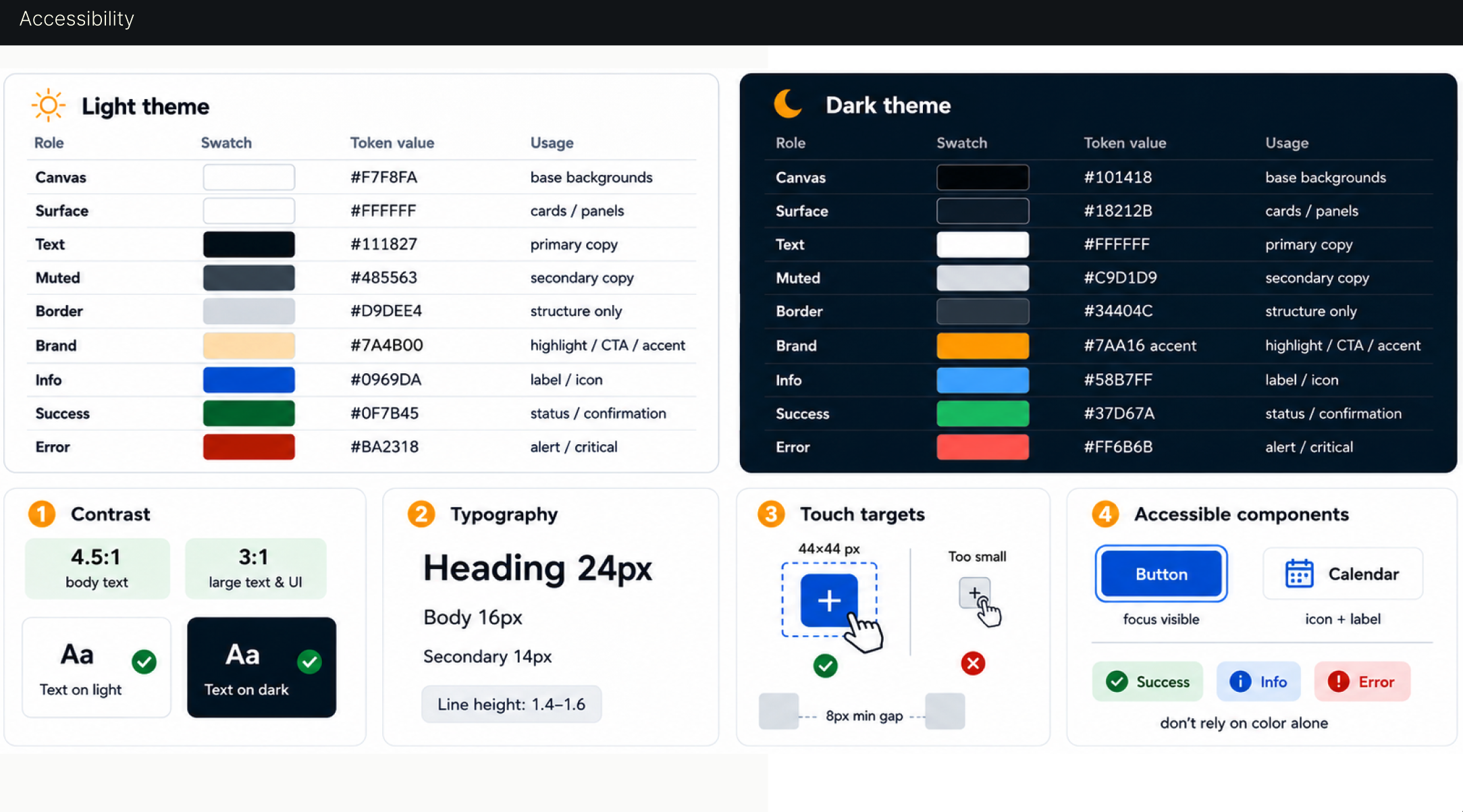Click the Light theme Error red swatch
The height and width of the screenshot is (812, 1463).
click(x=249, y=447)
